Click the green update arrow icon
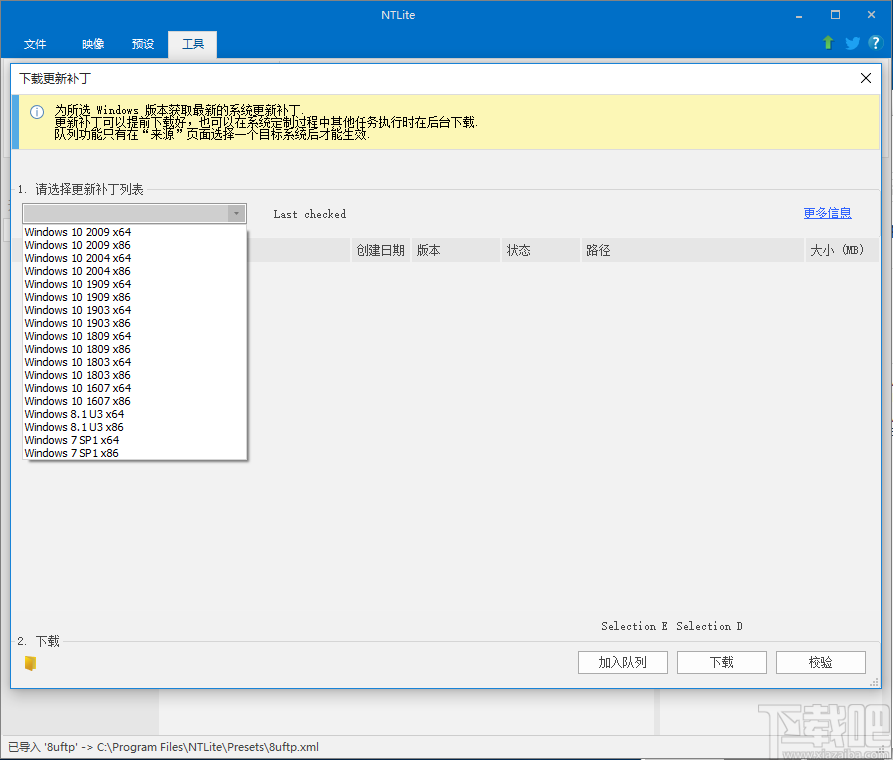This screenshot has width=893, height=760. (x=827, y=44)
